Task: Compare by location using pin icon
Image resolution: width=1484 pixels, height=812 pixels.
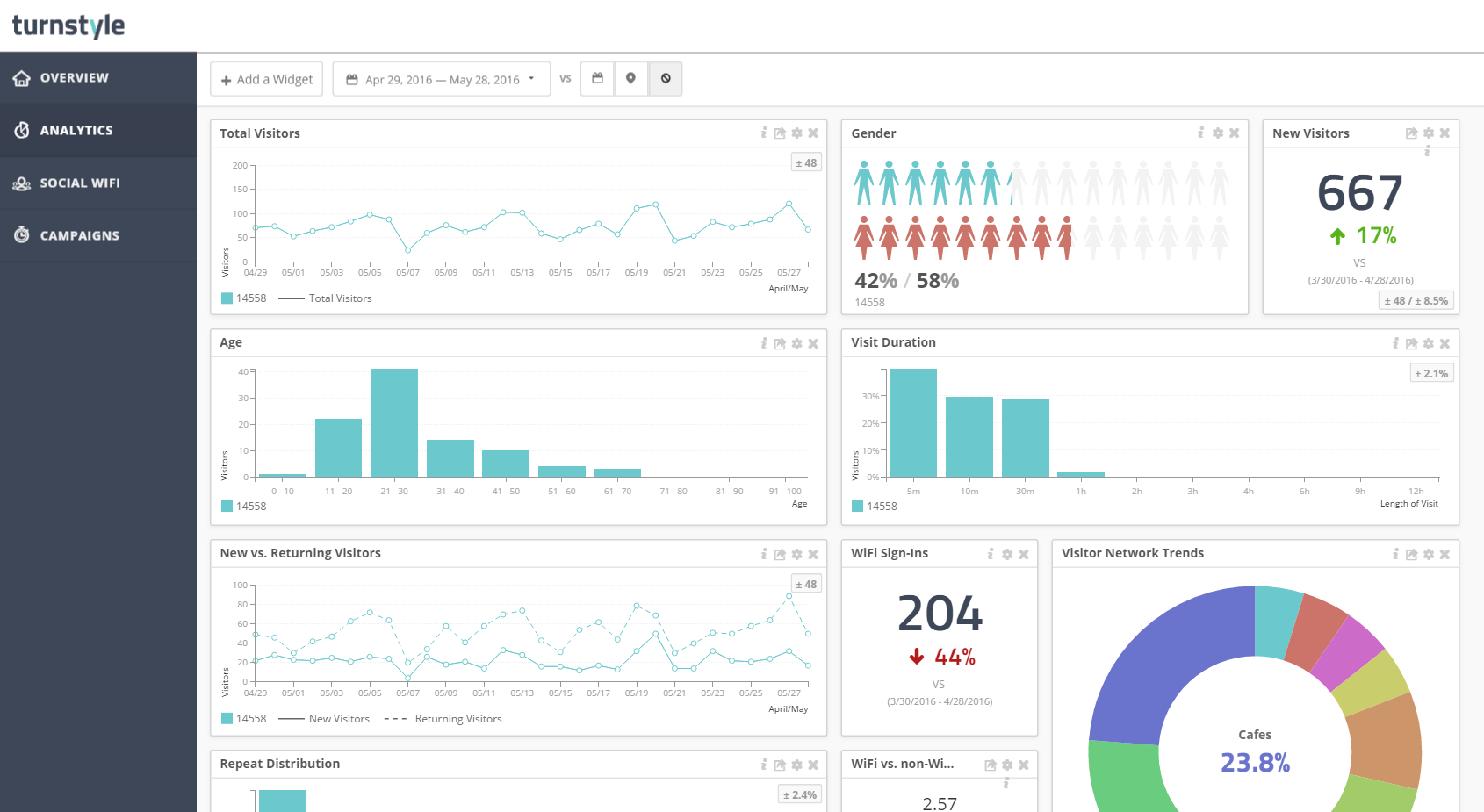Action: pyautogui.click(x=630, y=79)
